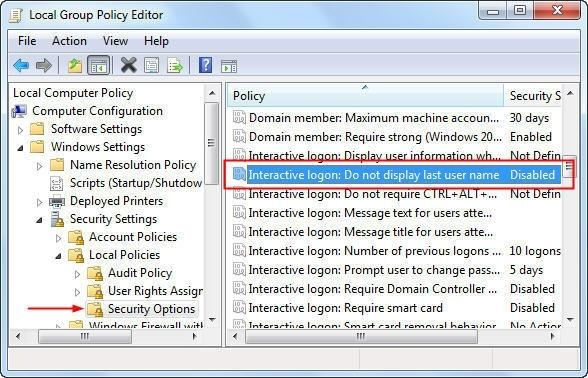Select Interactive logon: Prompt user to change password
This screenshot has width=588, height=378.
(x=396, y=270)
